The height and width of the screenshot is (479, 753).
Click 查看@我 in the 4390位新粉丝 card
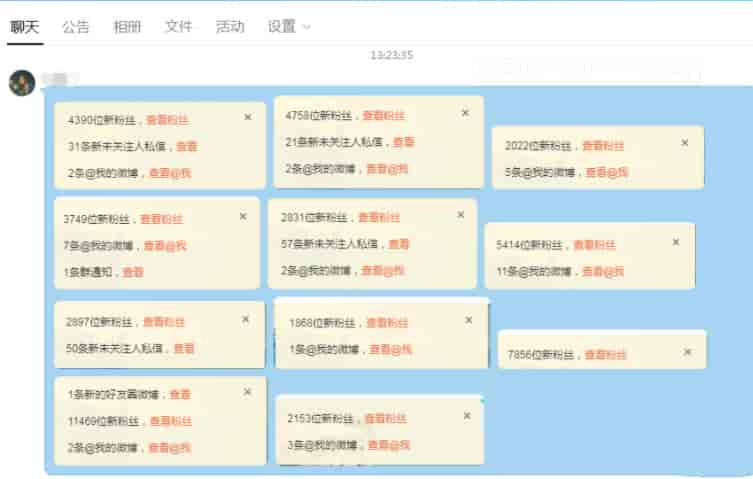170,172
